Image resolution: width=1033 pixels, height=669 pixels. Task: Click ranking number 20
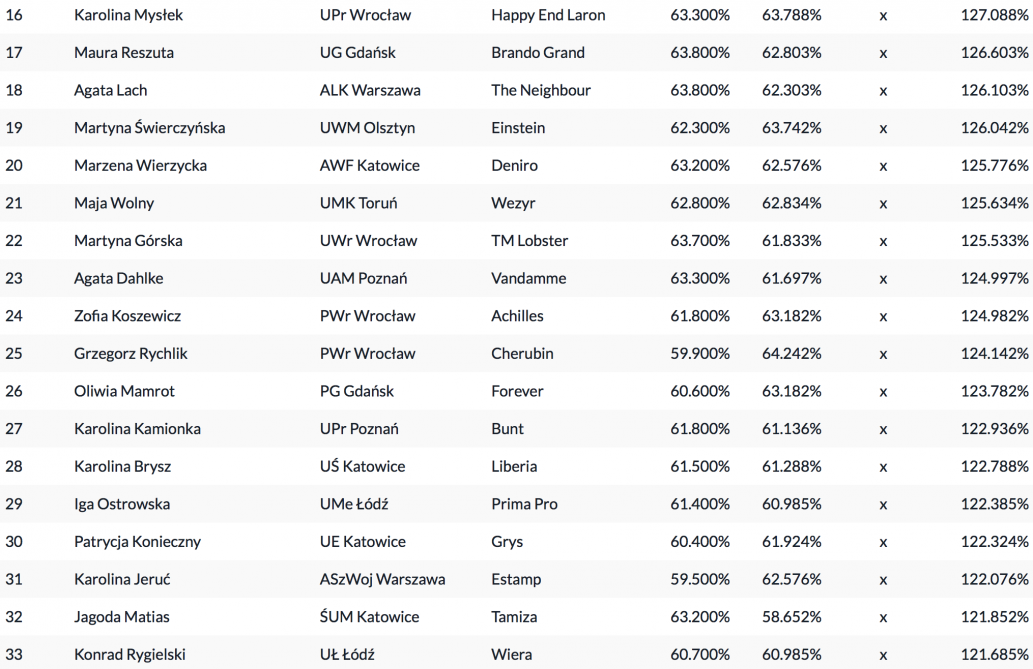pyautogui.click(x=14, y=166)
